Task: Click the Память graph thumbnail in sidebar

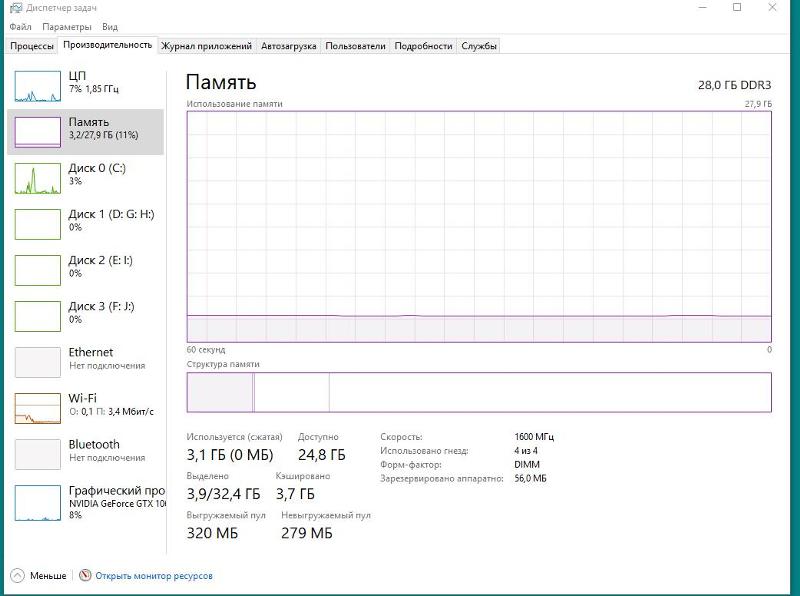Action: [38, 132]
